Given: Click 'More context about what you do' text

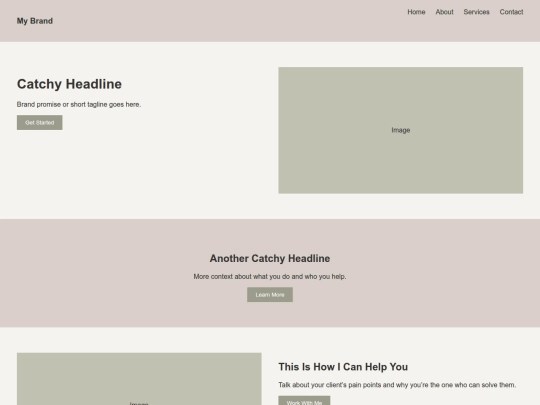Looking at the screenshot, I should tap(270, 277).
